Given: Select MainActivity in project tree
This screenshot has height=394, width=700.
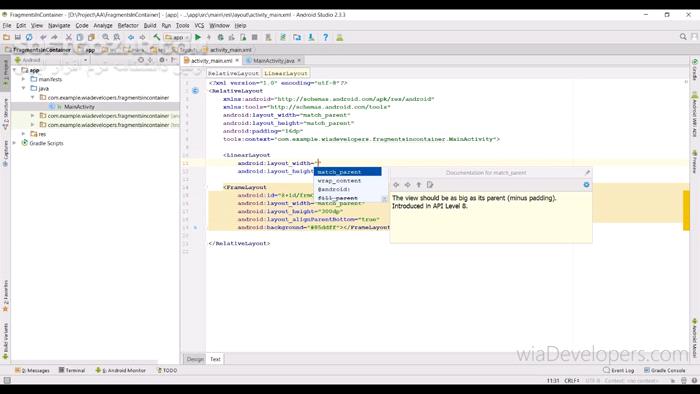Looking at the screenshot, I should 79,107.
